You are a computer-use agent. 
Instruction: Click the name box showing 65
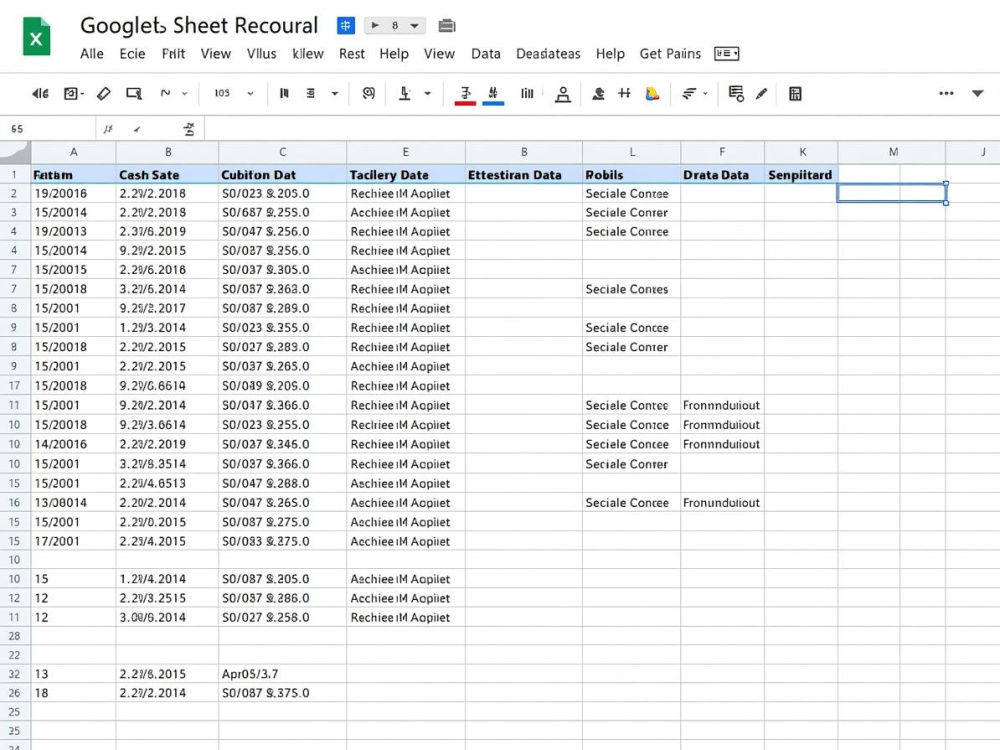[48, 129]
